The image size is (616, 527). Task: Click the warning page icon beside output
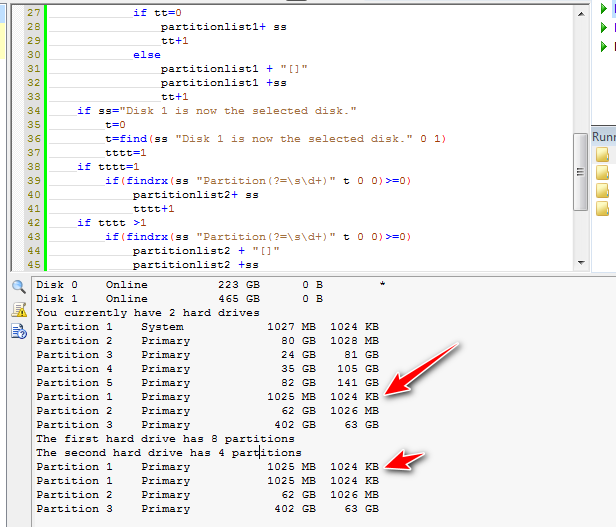[x=19, y=310]
